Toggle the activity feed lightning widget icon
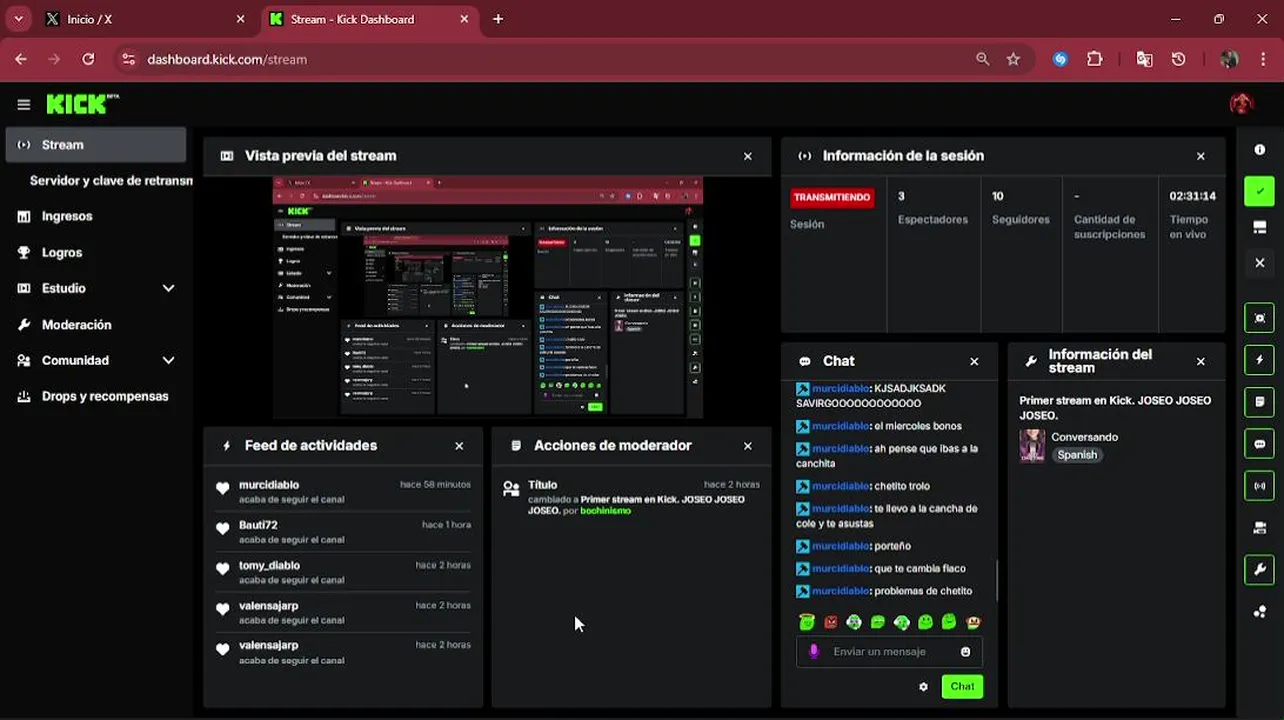1284x720 pixels. click(x=1260, y=360)
